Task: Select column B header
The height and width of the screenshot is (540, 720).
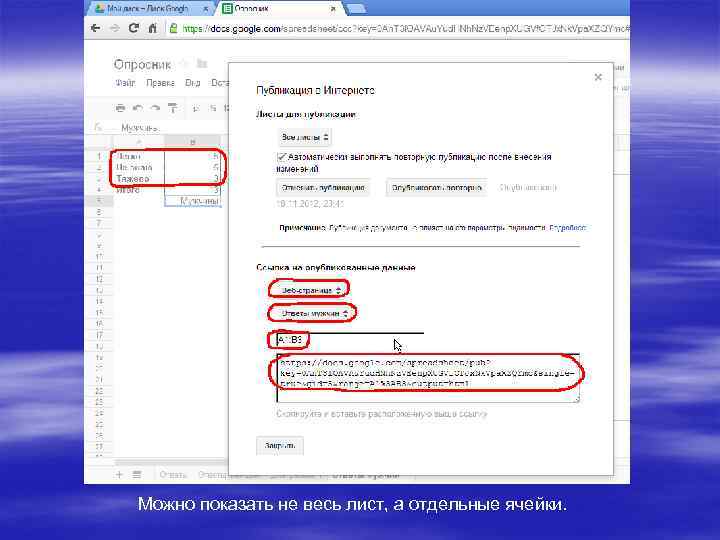Action: click(192, 142)
